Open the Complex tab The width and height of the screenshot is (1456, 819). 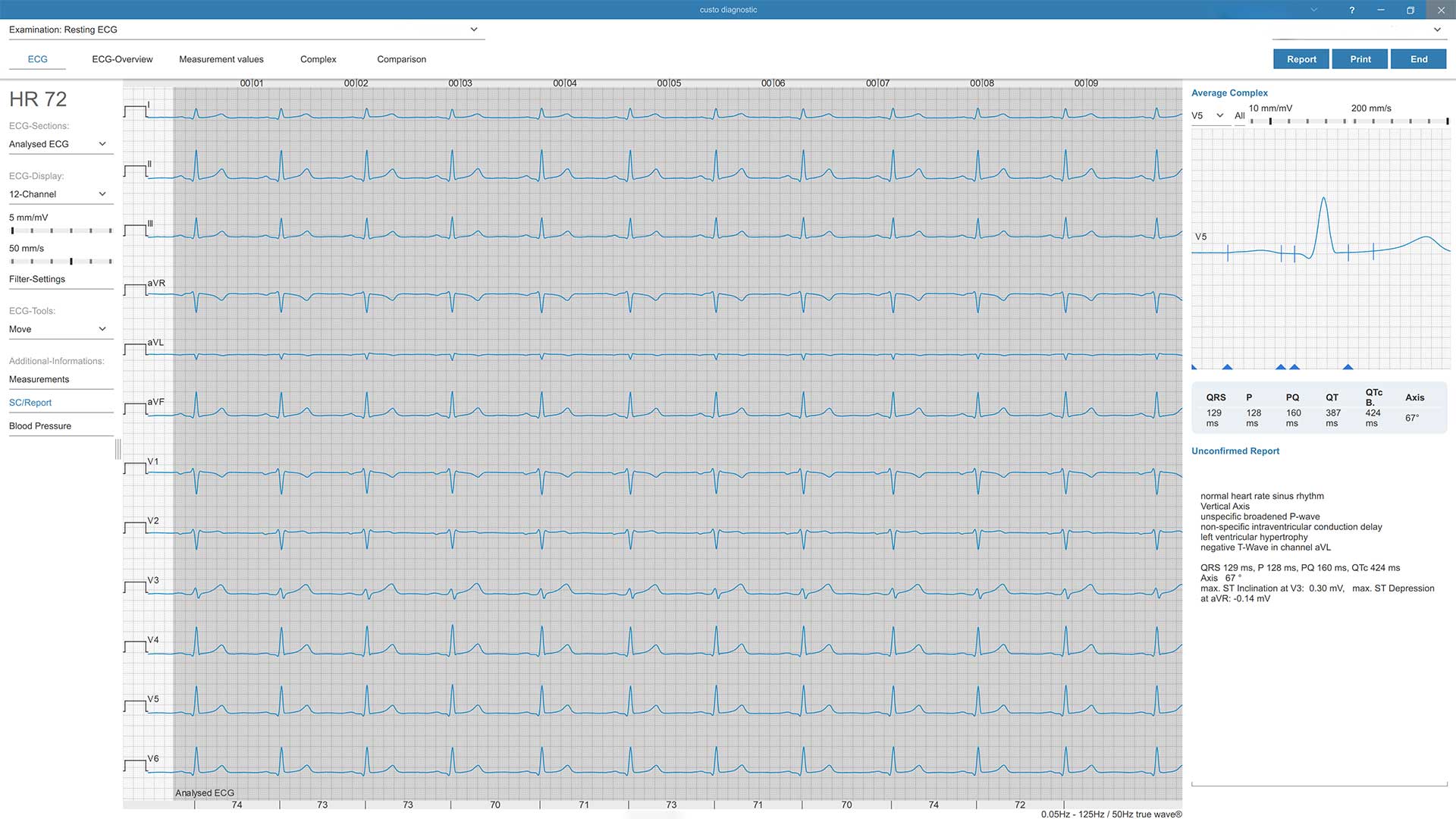318,59
